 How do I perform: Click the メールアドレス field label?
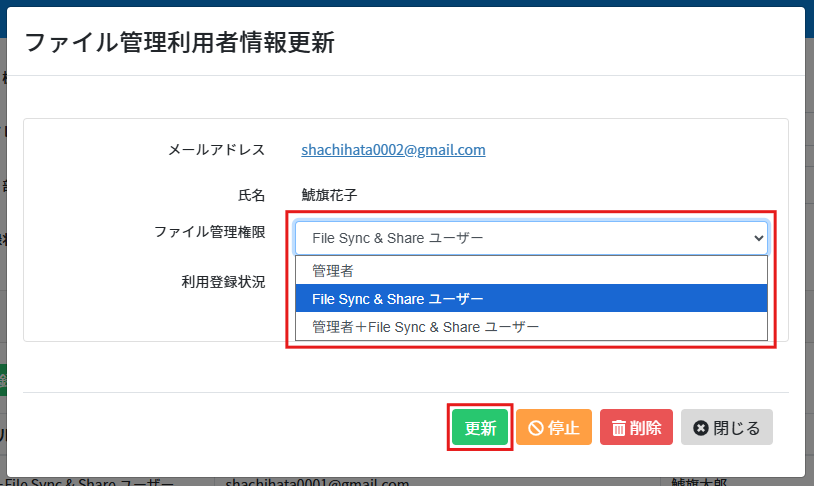[216, 150]
